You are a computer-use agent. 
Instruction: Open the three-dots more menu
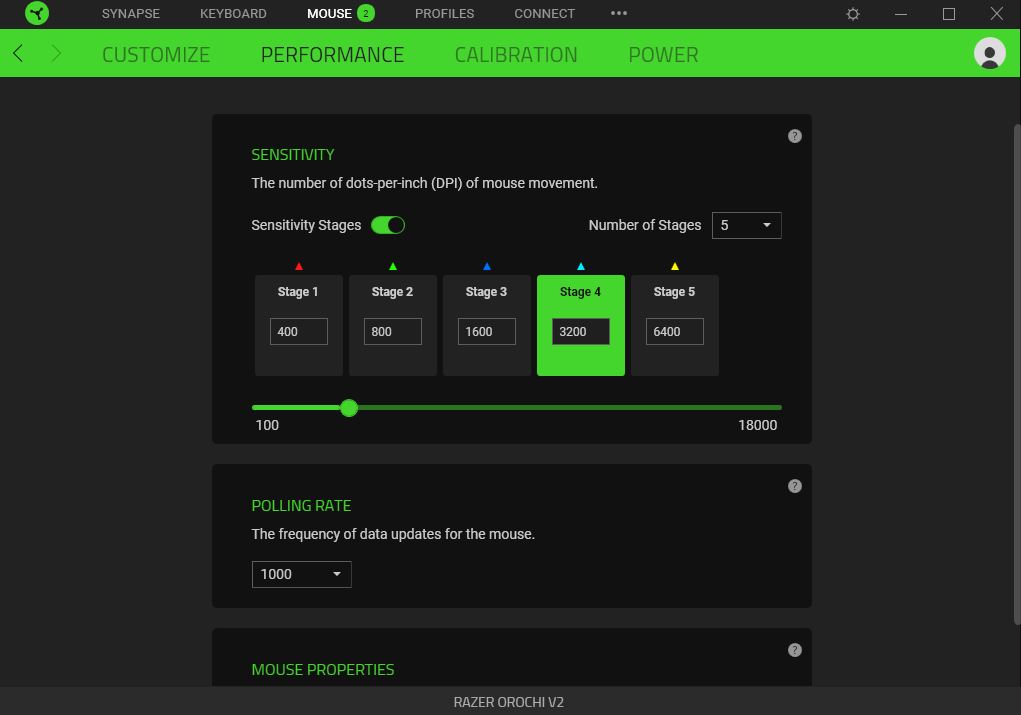(x=619, y=14)
